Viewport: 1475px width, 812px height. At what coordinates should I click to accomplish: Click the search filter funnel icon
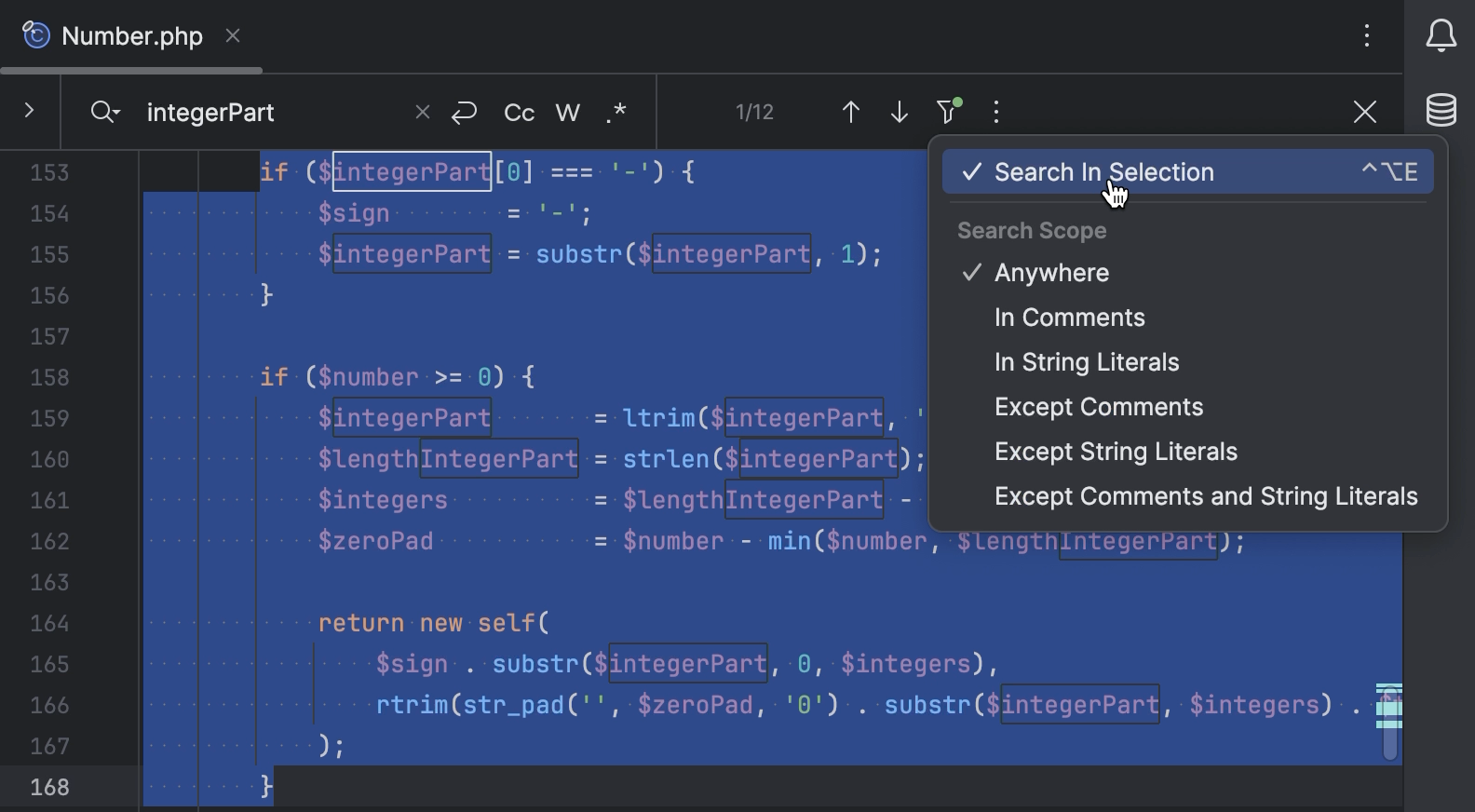[x=948, y=112]
